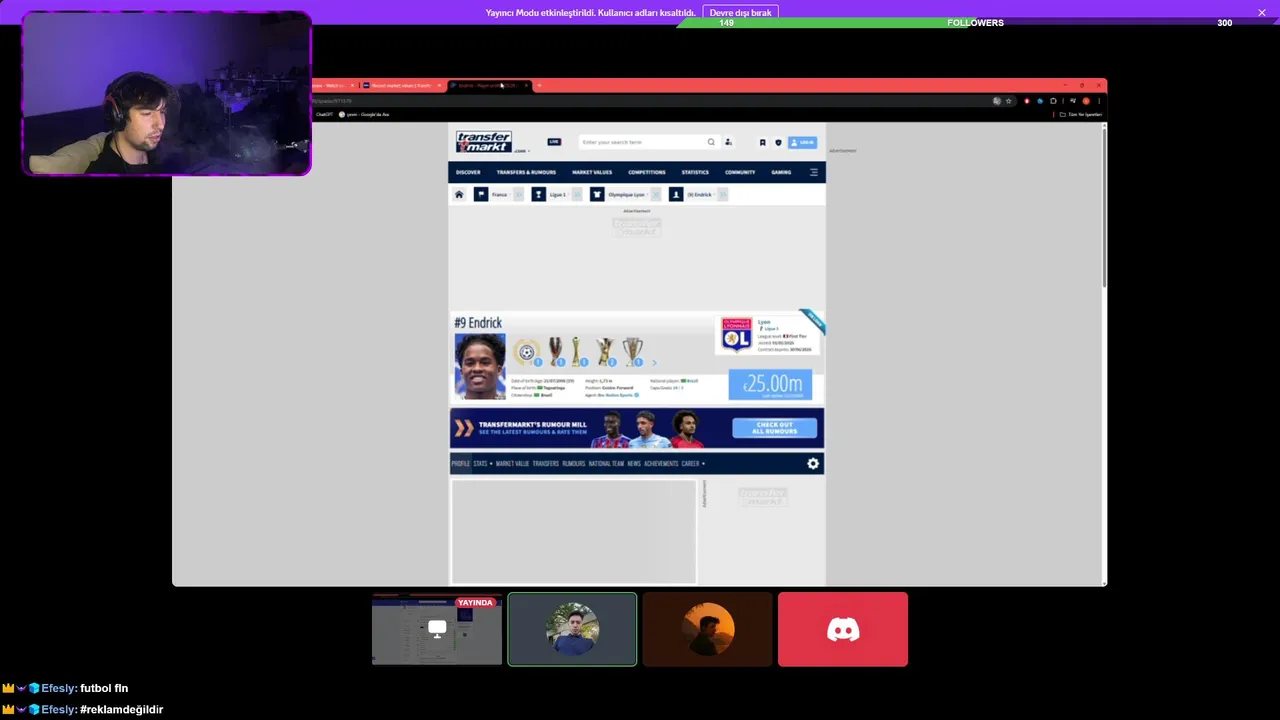Click the player silhouette breadcrumb icon
The image size is (1280, 720).
(x=676, y=194)
